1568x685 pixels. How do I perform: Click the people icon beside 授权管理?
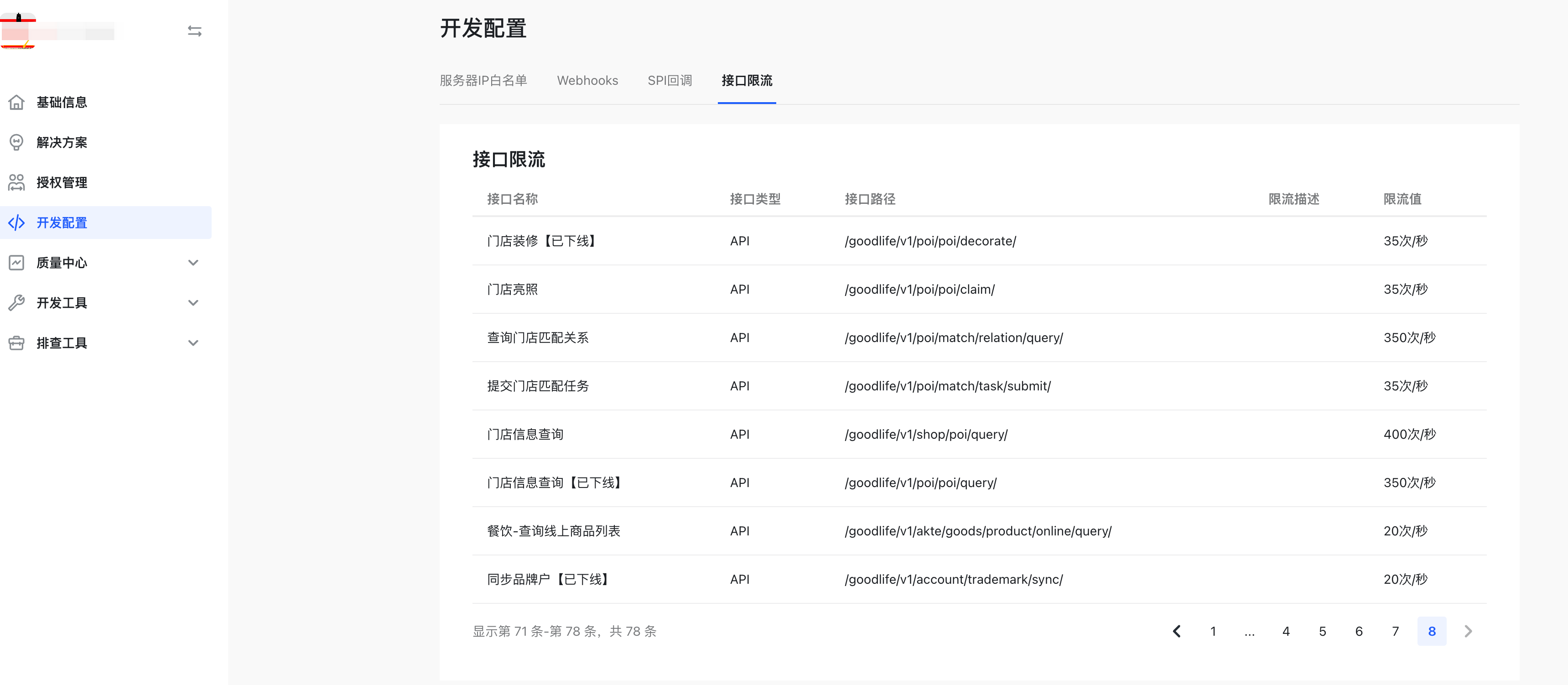[16, 183]
